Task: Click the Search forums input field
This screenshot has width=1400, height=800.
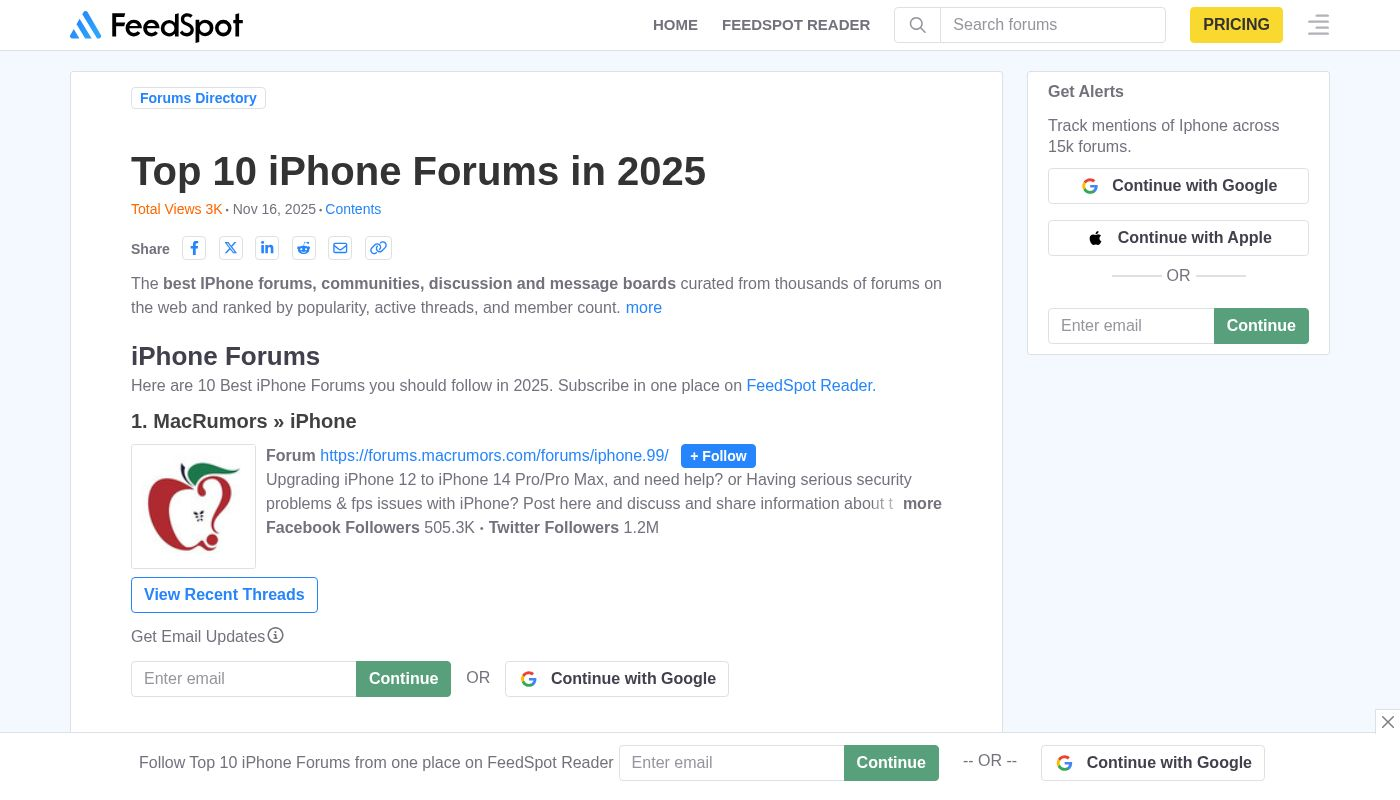Action: coord(1052,25)
